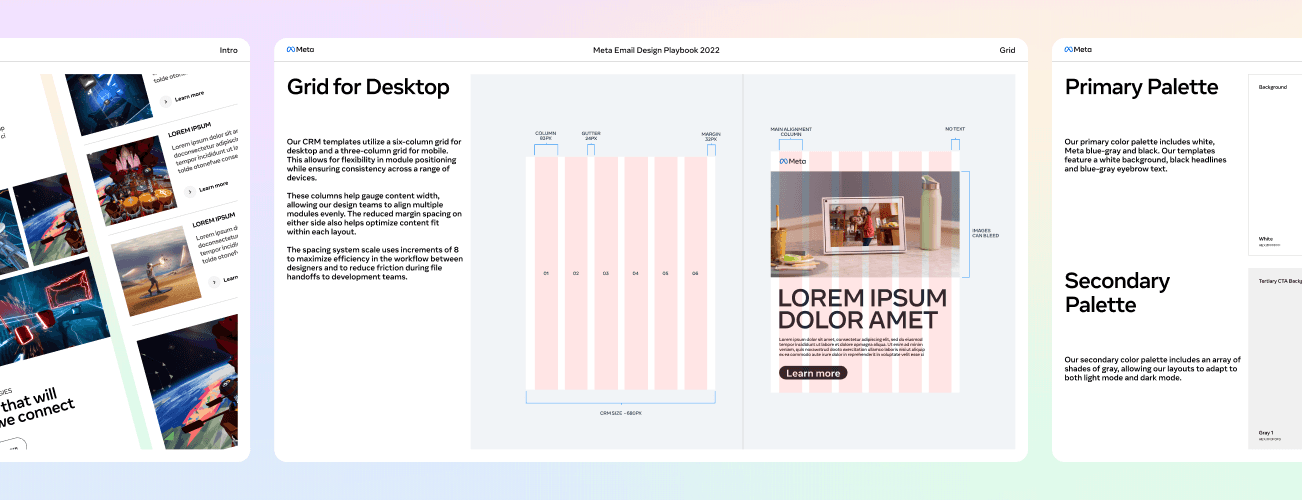Image resolution: width=1302 pixels, height=500 pixels.
Task: Select the 'Grid for Desktop' heading
Action: (368, 87)
